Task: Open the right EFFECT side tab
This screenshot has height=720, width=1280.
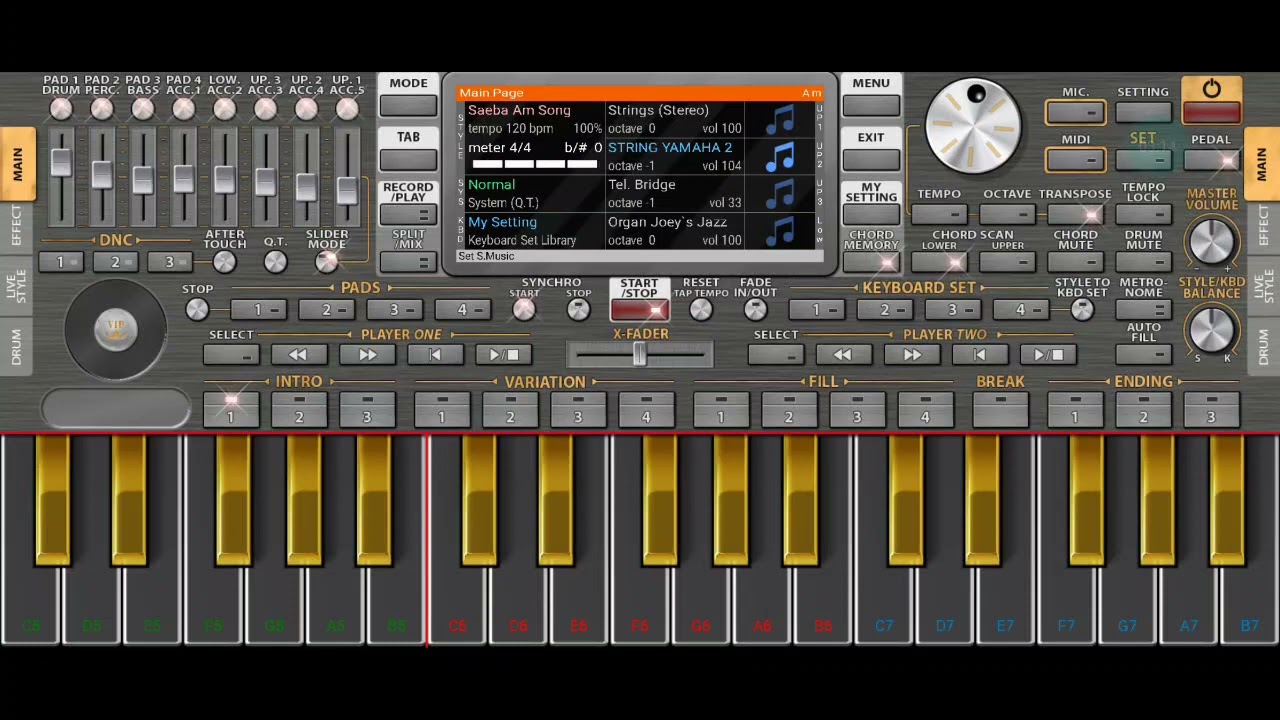Action: [x=1262, y=226]
